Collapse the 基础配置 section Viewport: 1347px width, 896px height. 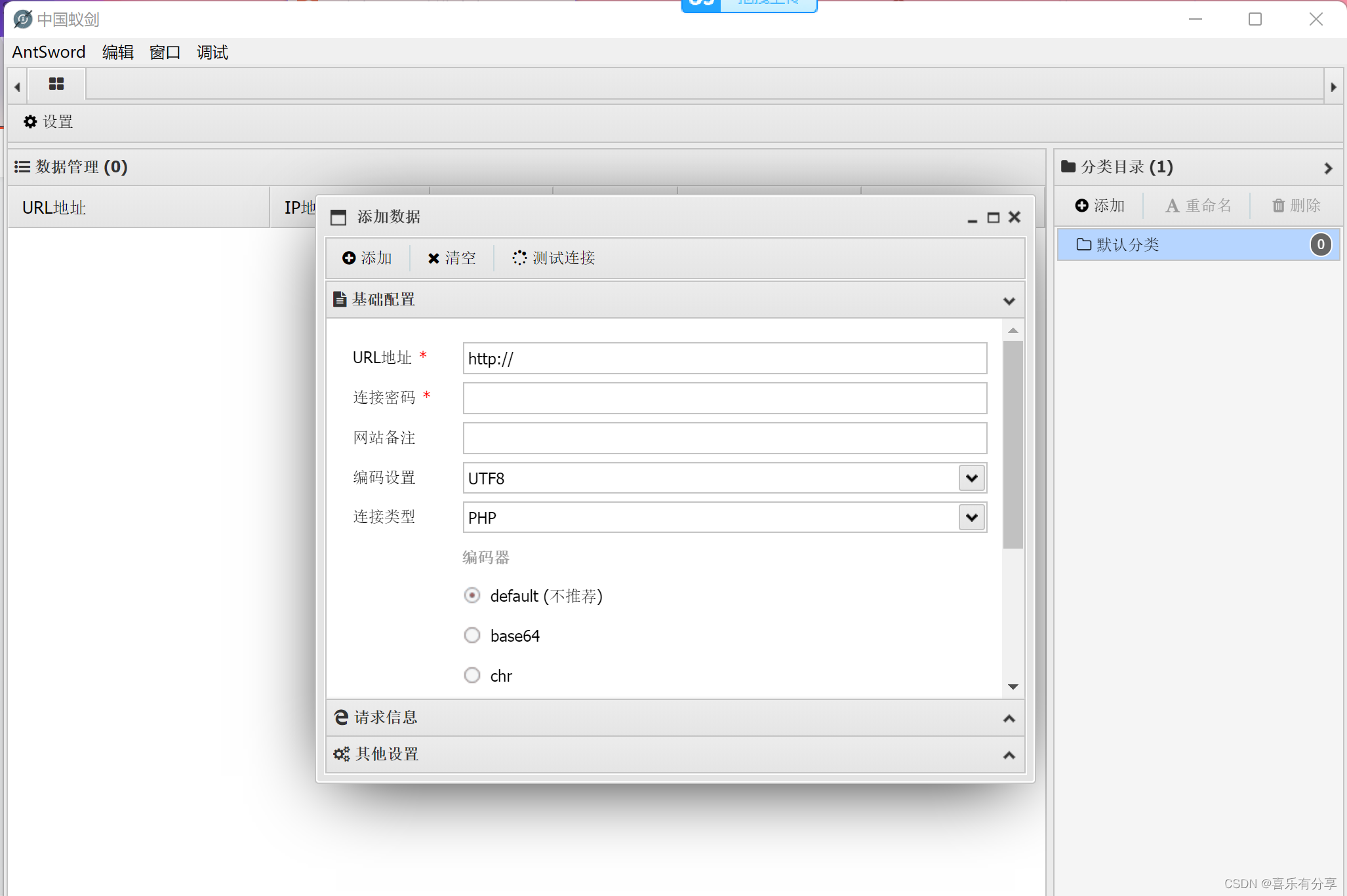click(1008, 300)
